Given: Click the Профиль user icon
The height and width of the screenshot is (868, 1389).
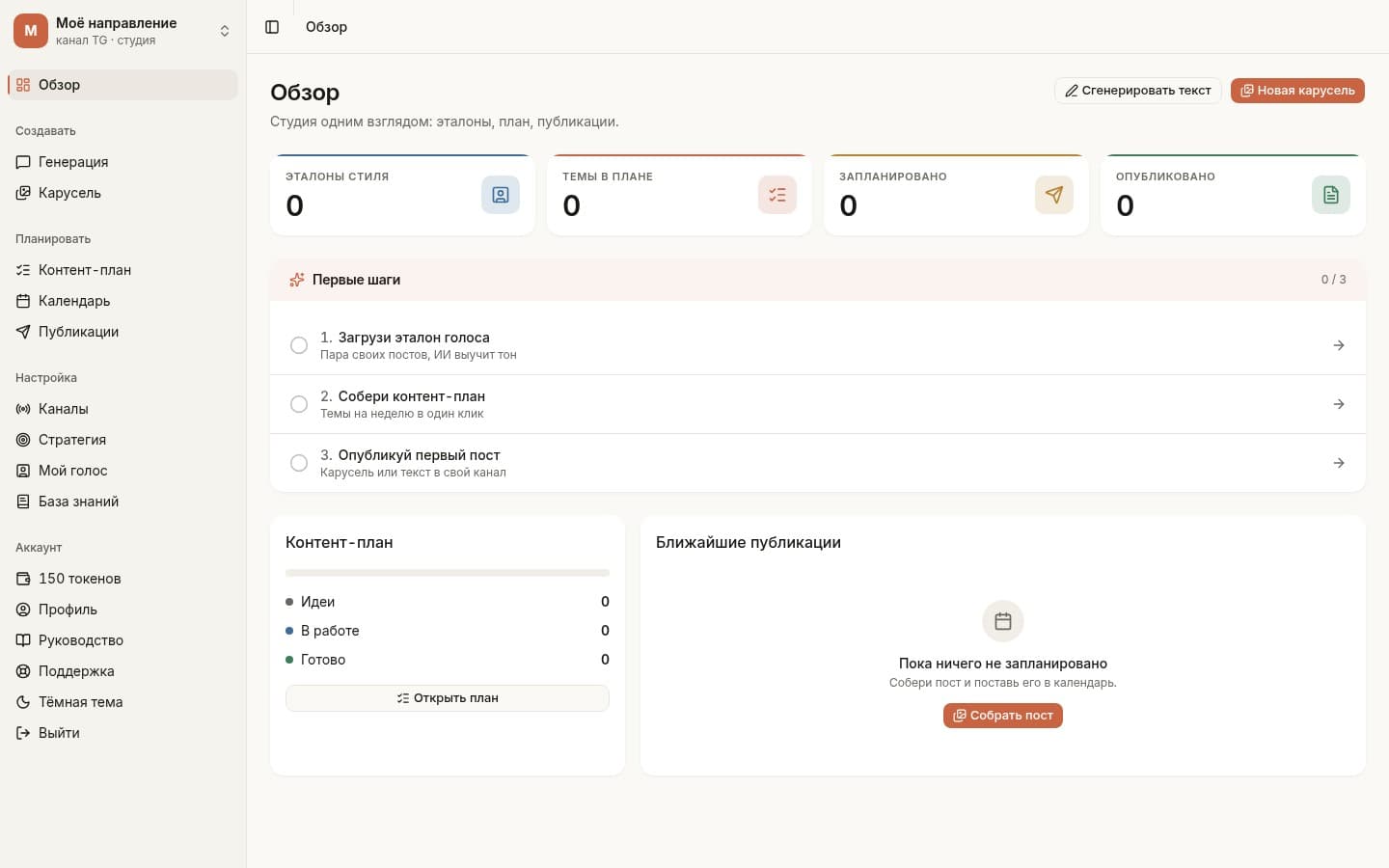Looking at the screenshot, I should coord(23,610).
